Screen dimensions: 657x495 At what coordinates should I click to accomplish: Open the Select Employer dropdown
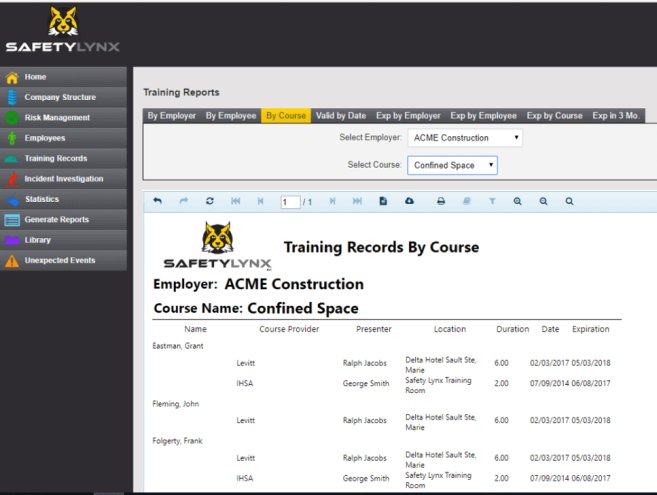[x=465, y=138]
